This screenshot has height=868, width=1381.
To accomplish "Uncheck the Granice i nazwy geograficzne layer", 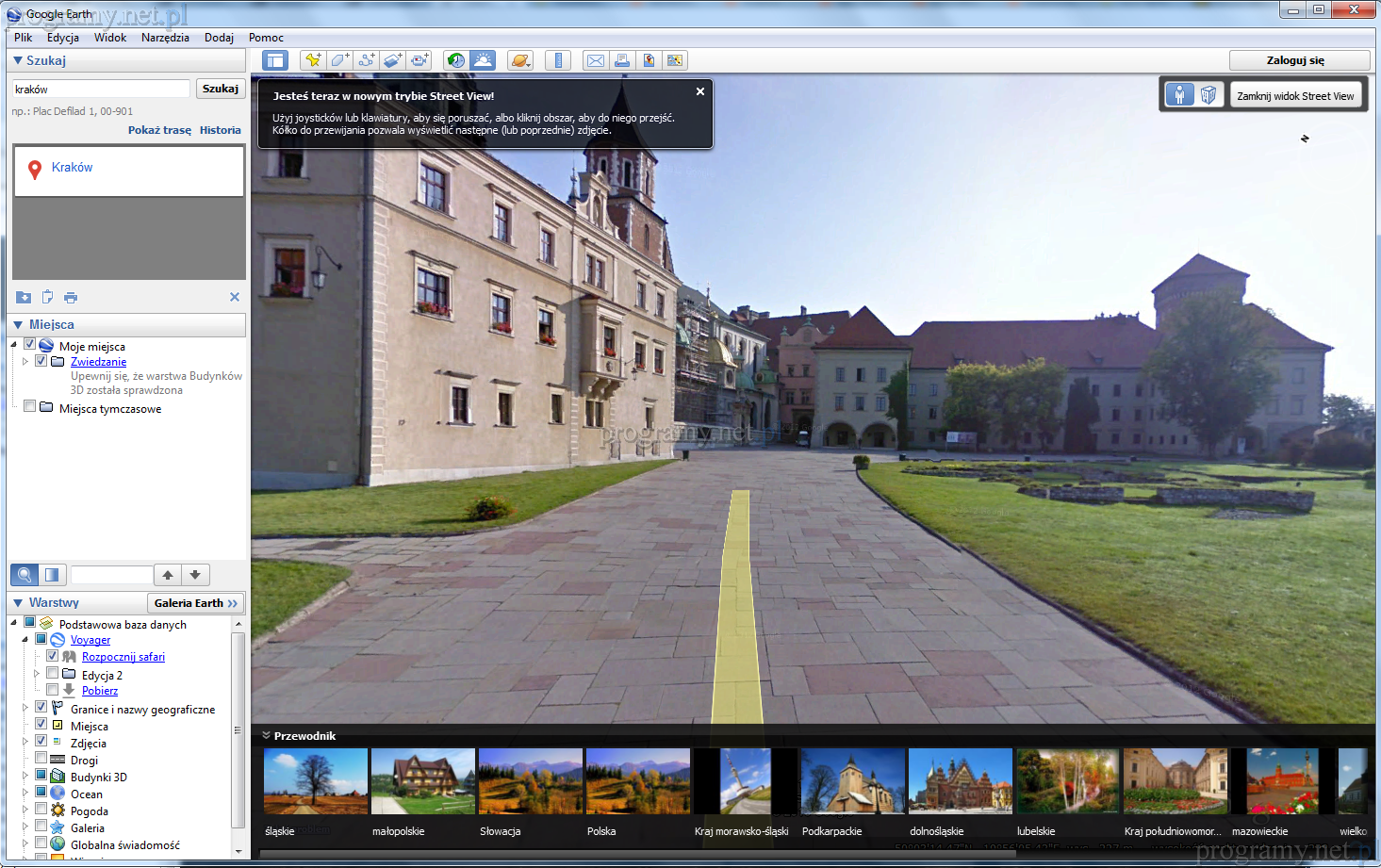I will tap(41, 707).
